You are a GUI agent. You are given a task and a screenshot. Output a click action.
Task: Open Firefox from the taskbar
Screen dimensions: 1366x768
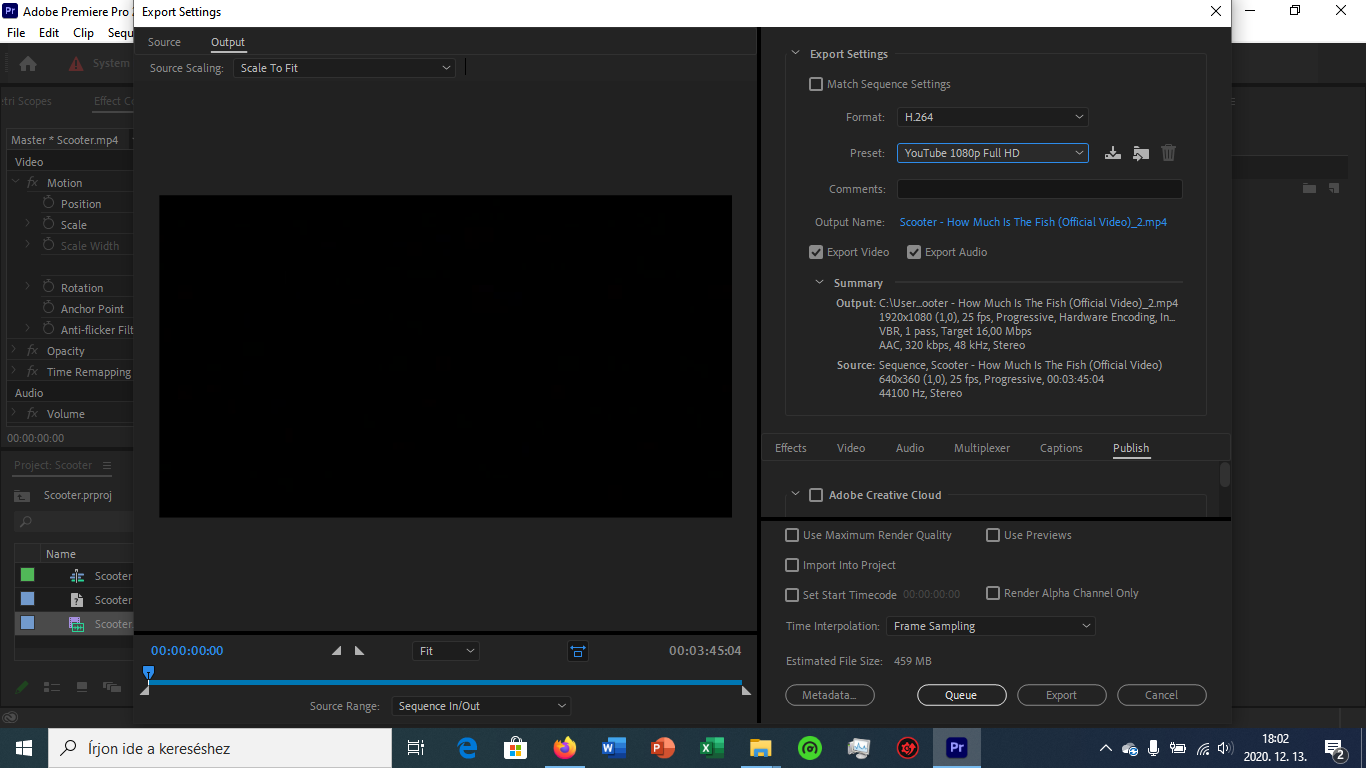coord(565,748)
